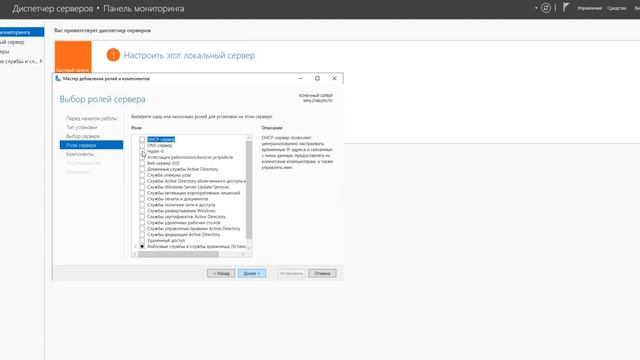Click the Далее button

[252, 273]
